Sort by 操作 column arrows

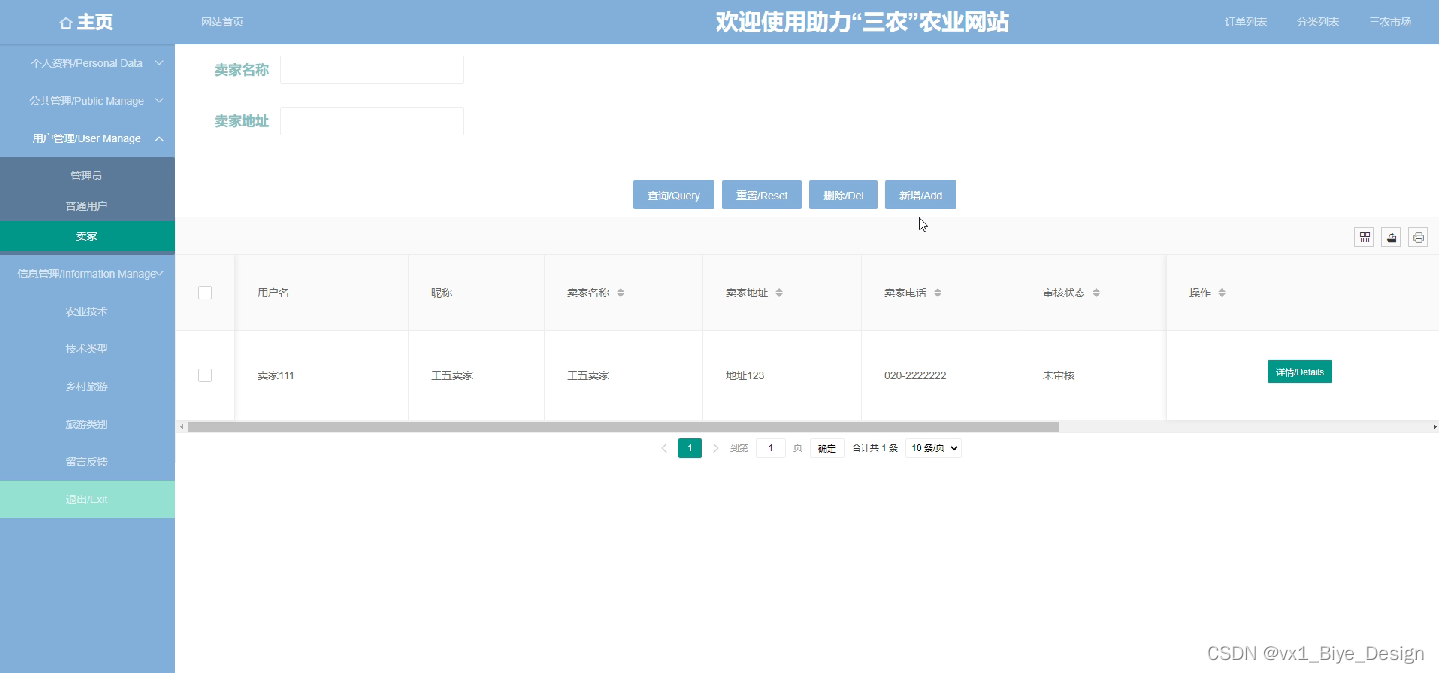[x=1222, y=293]
